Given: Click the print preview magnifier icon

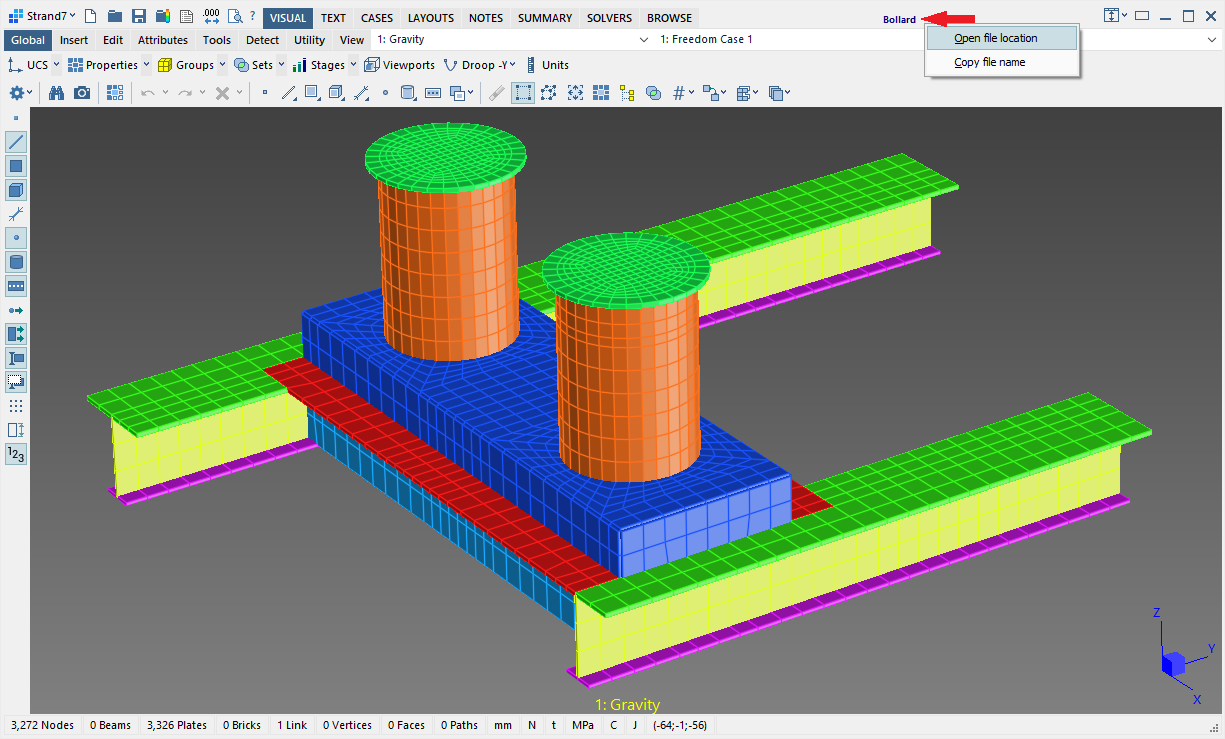Looking at the screenshot, I should coord(235,16).
